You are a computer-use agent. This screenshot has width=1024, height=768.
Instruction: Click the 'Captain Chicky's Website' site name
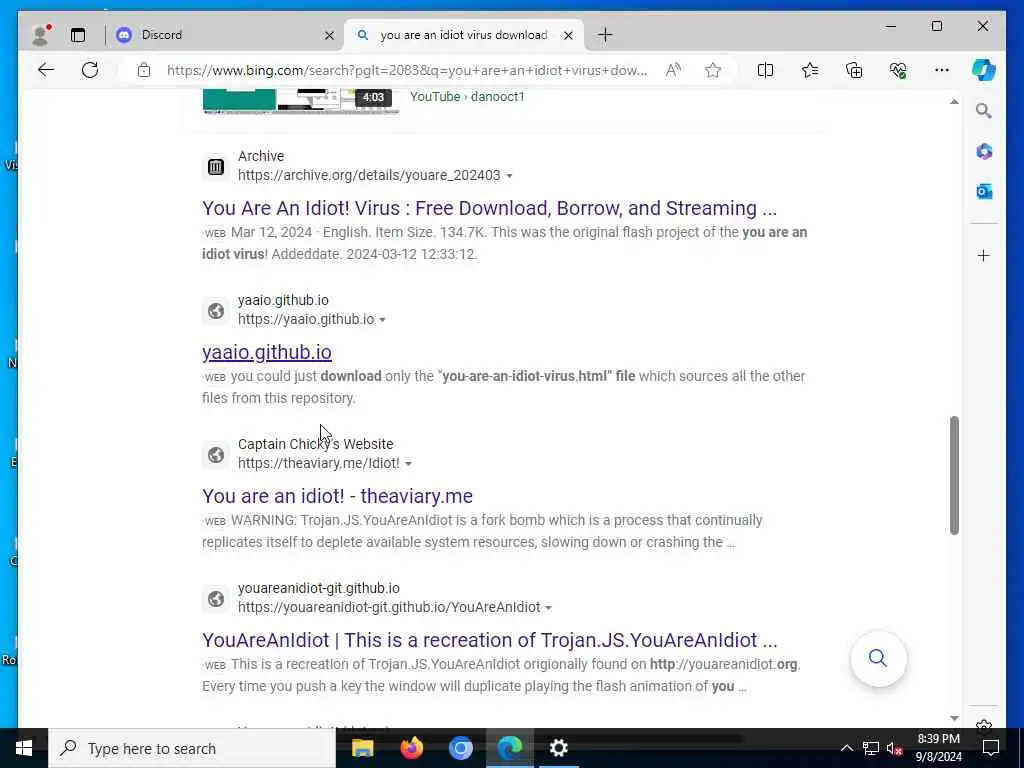[x=315, y=444]
